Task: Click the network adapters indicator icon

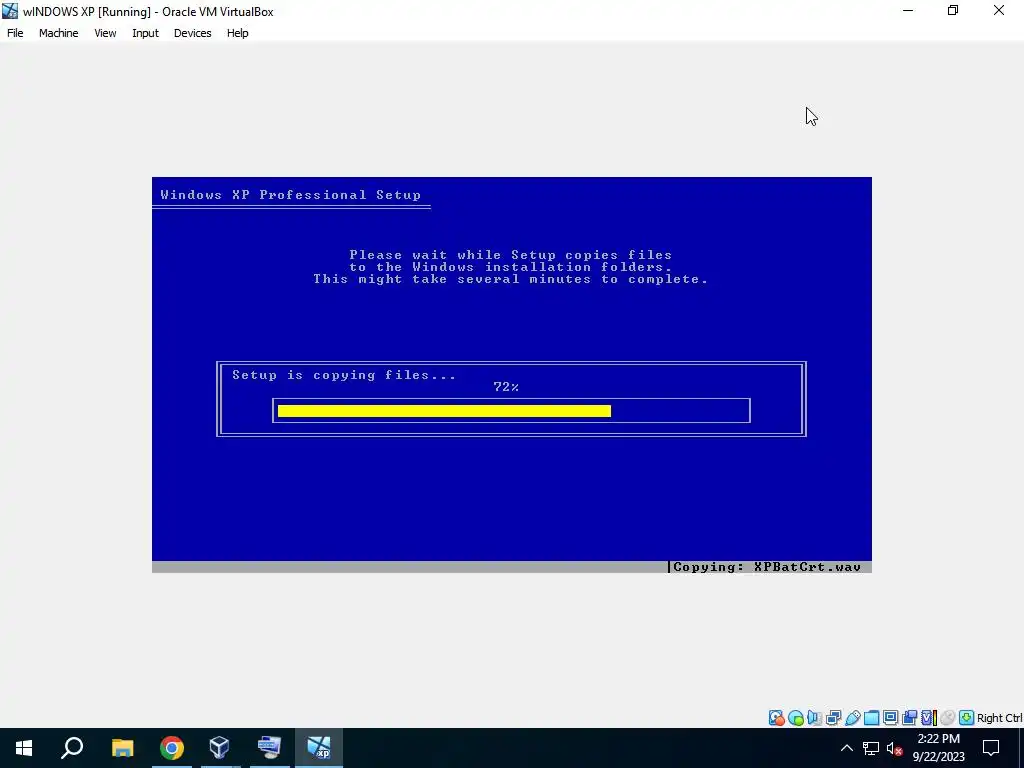Action: coord(833,718)
